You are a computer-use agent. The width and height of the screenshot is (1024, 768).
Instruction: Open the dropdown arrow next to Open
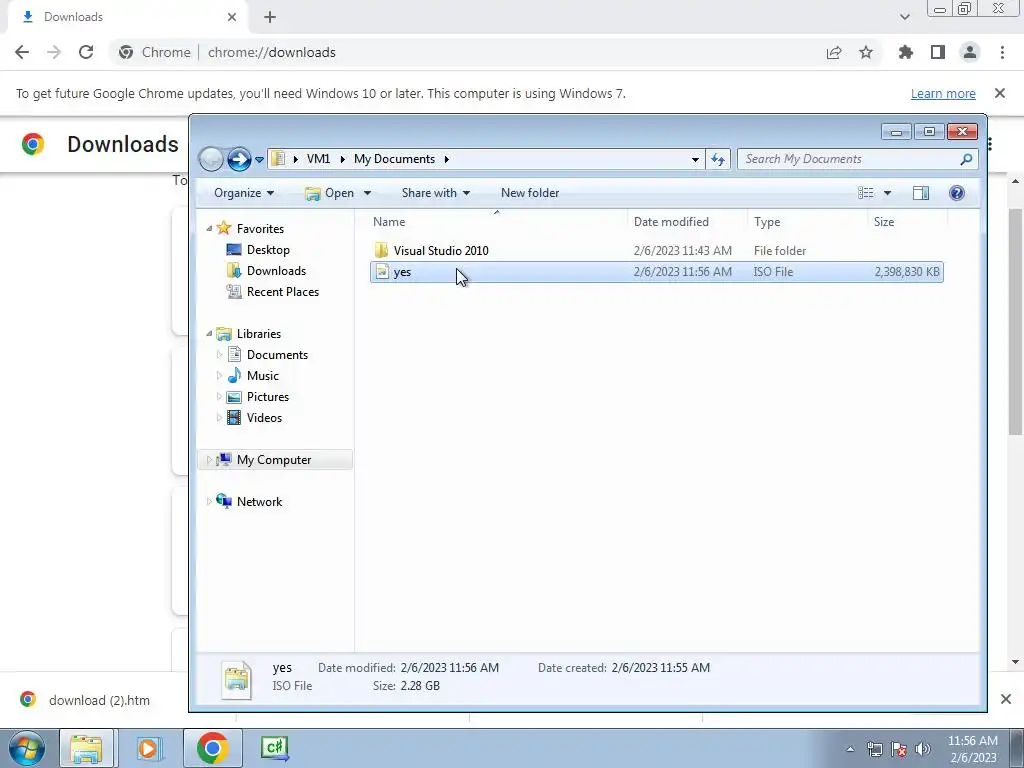[367, 193]
